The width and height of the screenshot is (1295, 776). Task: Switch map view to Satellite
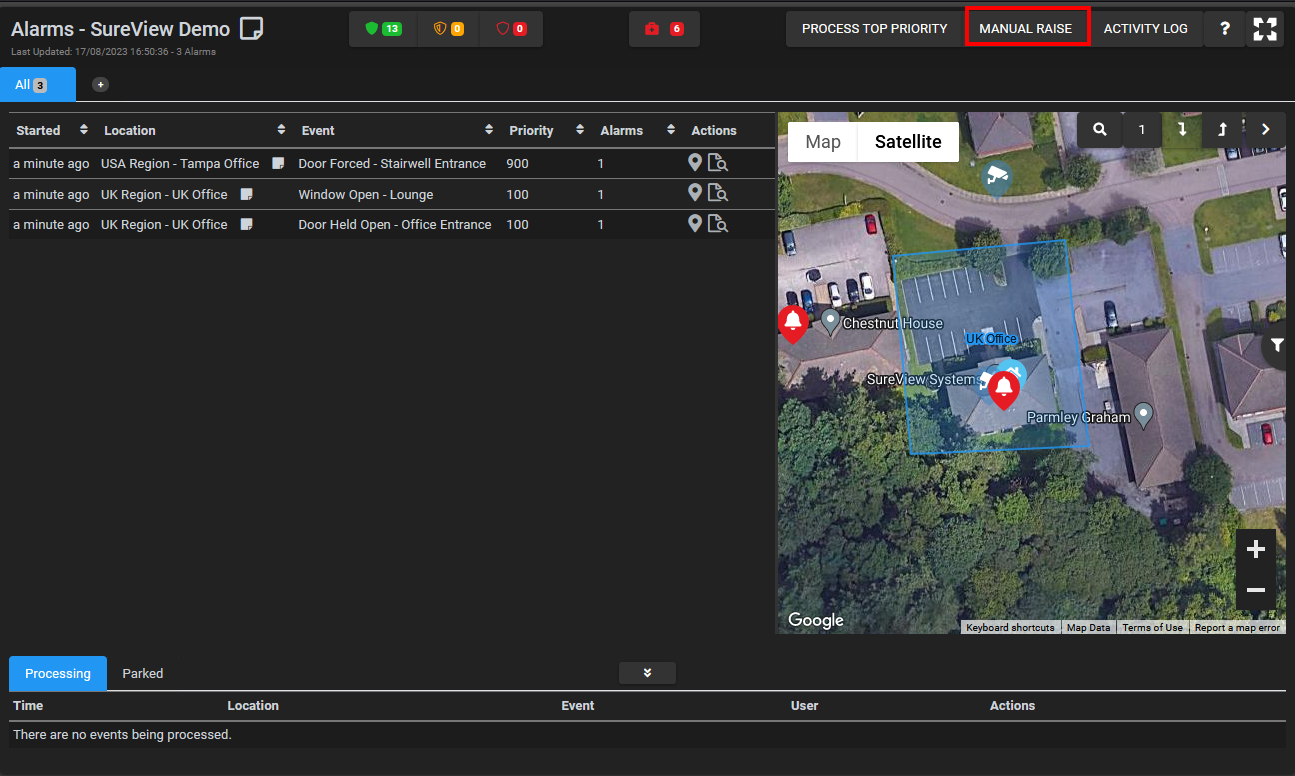click(x=908, y=142)
